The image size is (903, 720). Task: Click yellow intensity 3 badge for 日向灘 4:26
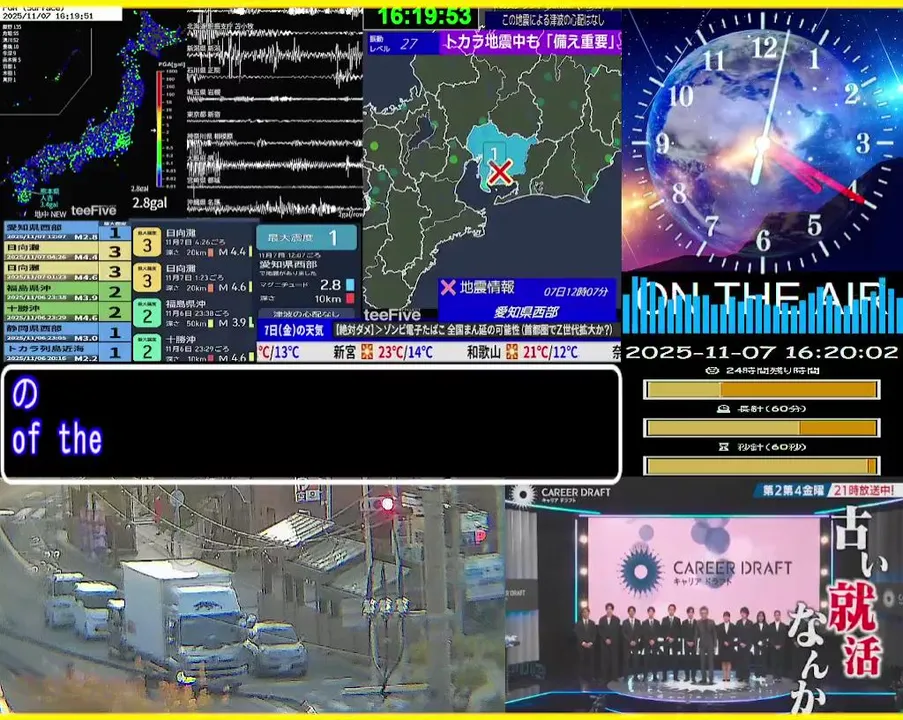coord(147,244)
